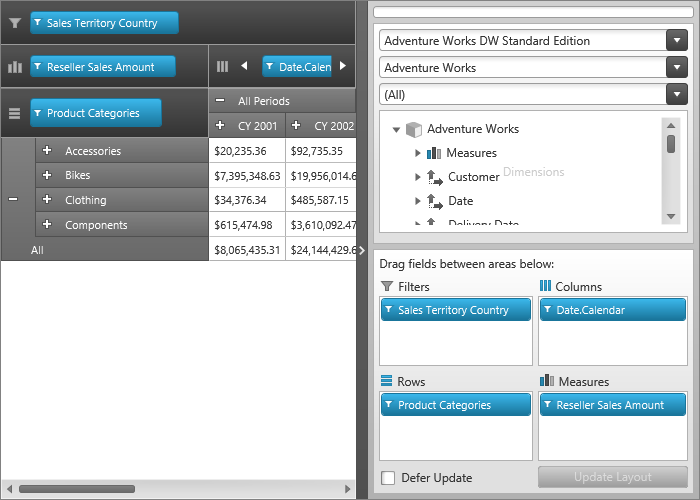Click filter icon on Product Categories in Rows list
Viewport: 700px width, 500px height.
(x=389, y=404)
